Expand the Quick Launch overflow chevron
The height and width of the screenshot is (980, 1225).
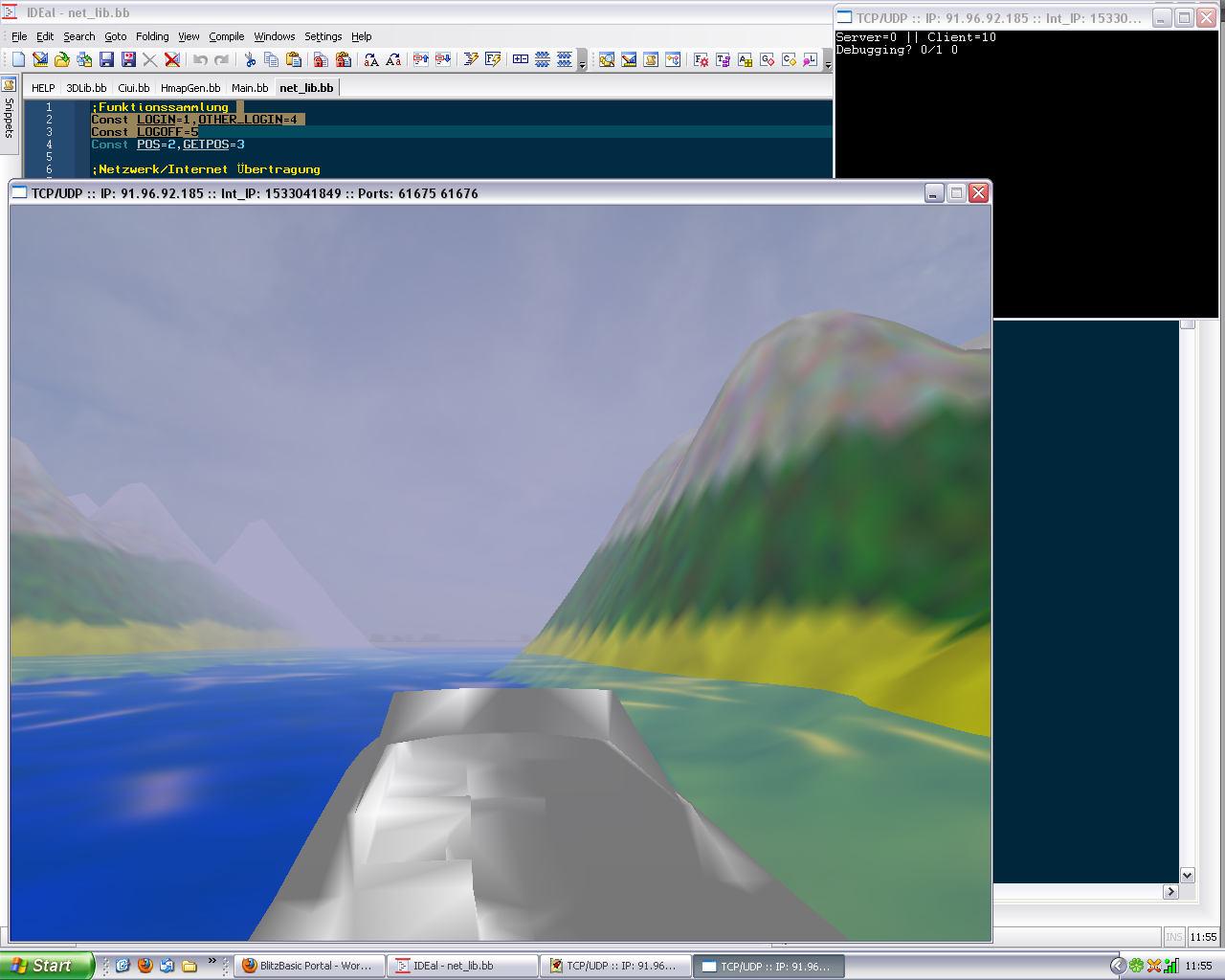tap(212, 961)
